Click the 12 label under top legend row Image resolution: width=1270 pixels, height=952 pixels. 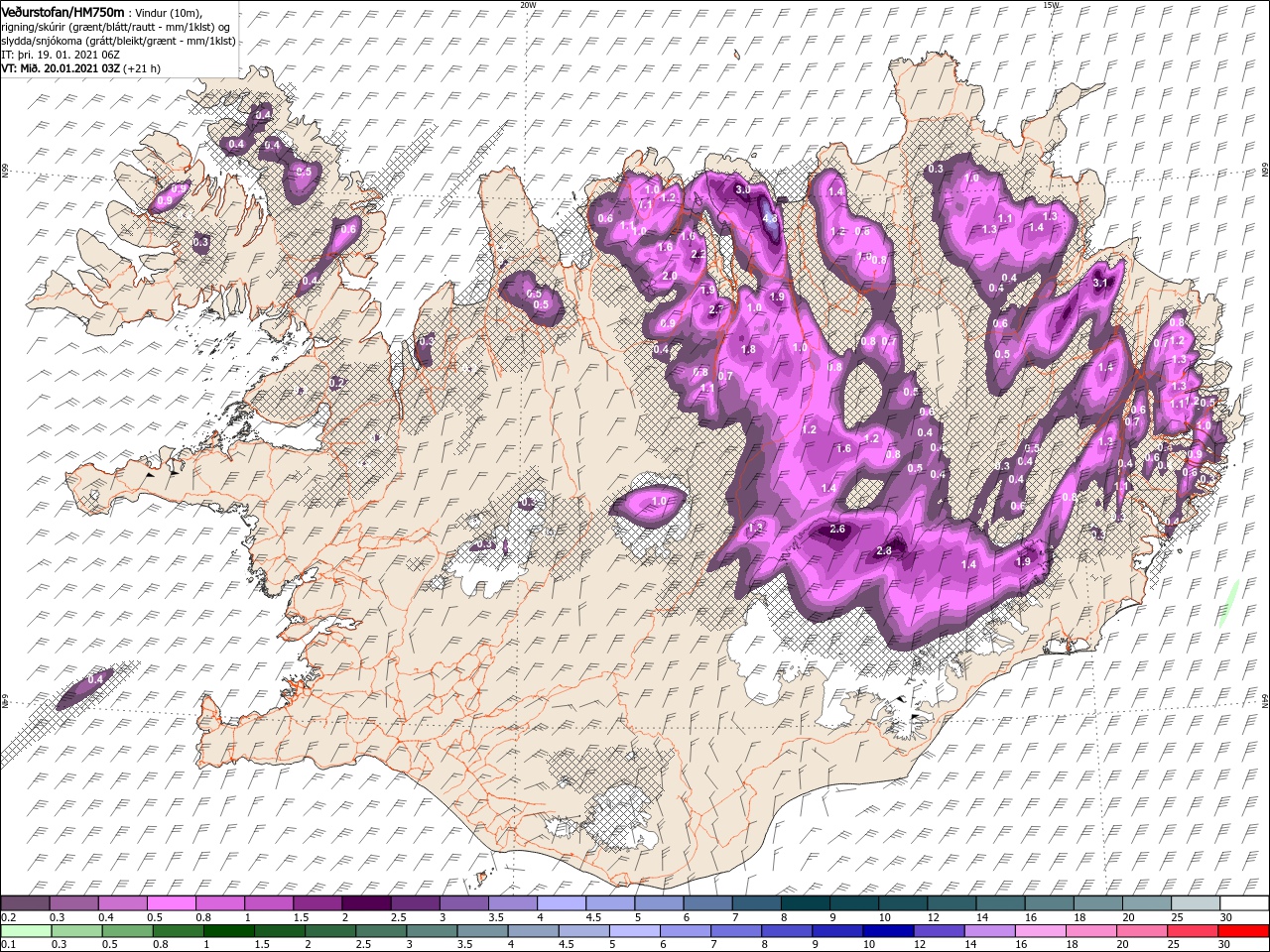[x=933, y=917]
